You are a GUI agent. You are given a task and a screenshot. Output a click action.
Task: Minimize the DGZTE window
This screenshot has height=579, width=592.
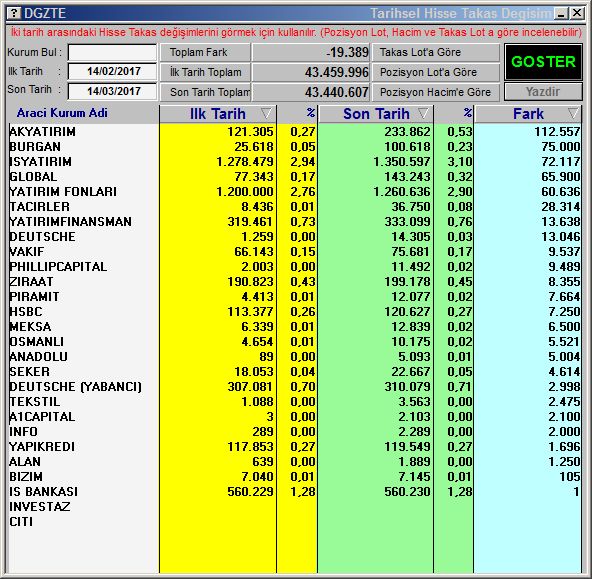561,14
